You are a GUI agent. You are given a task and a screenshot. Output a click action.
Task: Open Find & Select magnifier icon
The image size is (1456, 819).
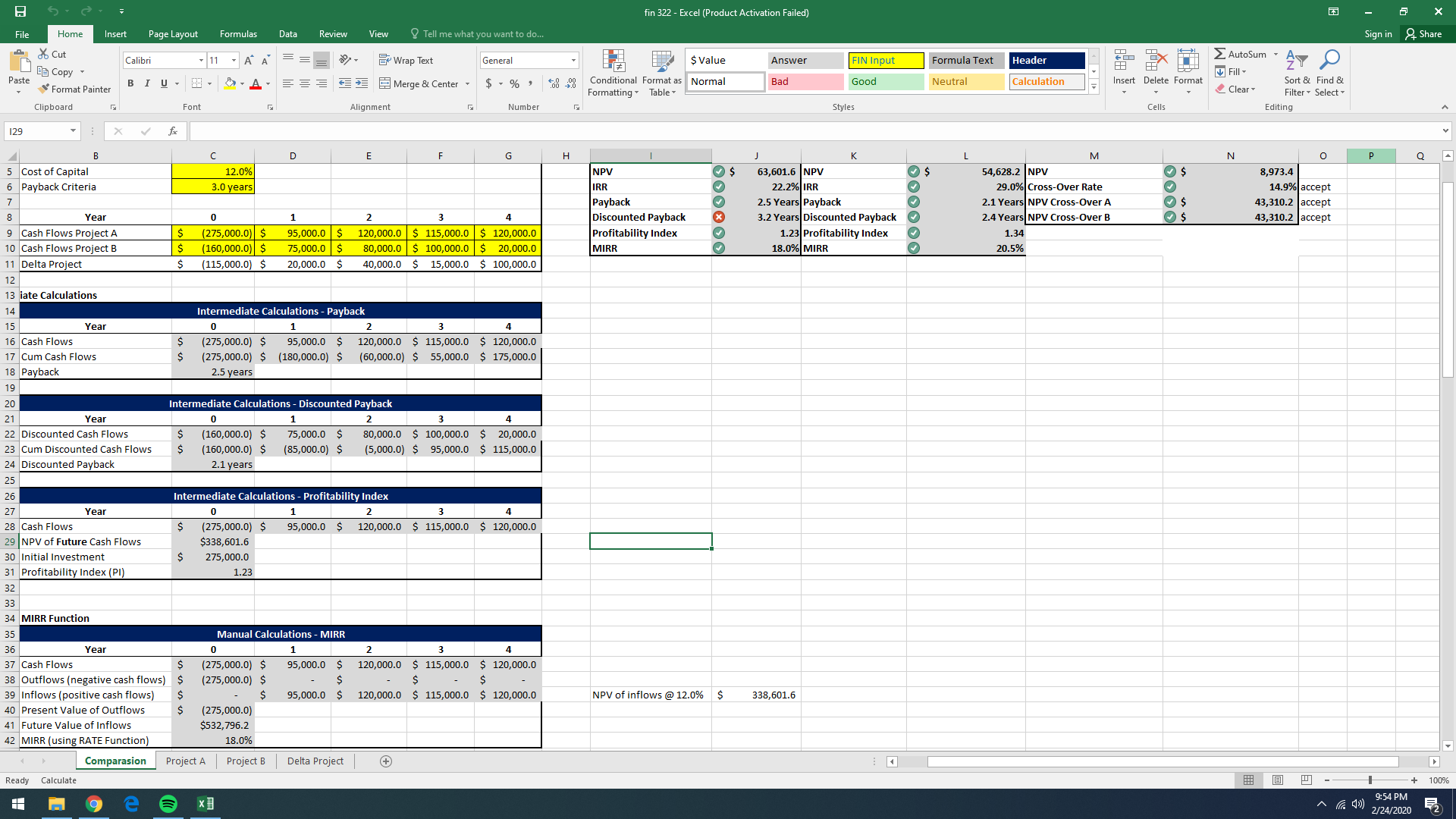click(x=1329, y=60)
